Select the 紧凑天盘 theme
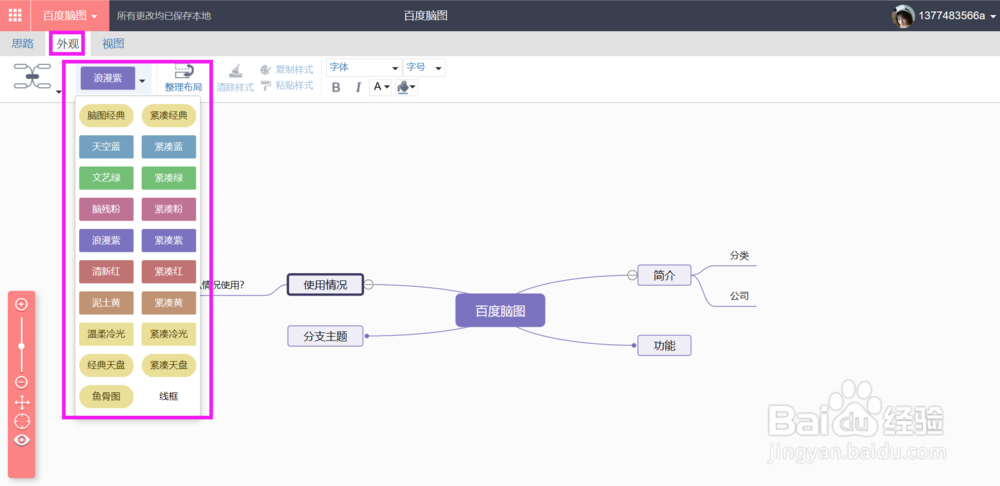The height and width of the screenshot is (486, 1000). tap(169, 365)
